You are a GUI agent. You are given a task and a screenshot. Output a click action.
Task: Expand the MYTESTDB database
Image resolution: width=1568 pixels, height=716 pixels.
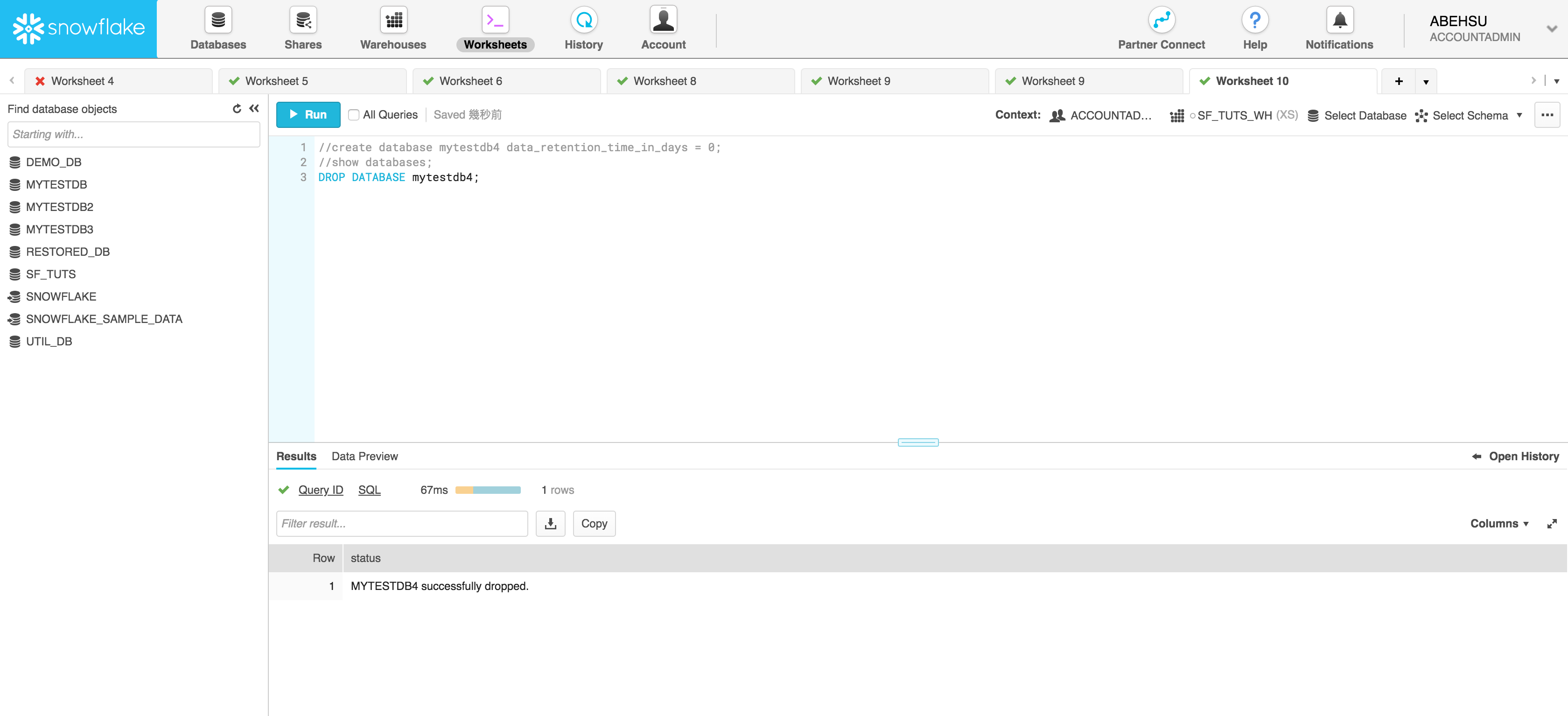[x=56, y=184]
